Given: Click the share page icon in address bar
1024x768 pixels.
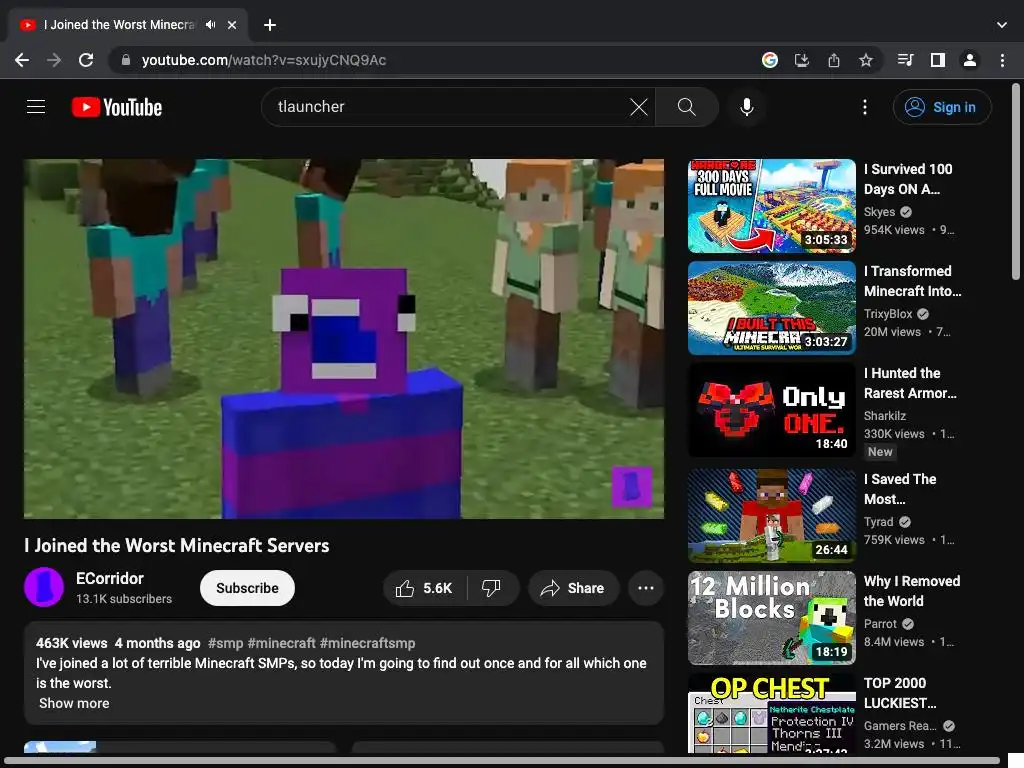Looking at the screenshot, I should (x=834, y=60).
